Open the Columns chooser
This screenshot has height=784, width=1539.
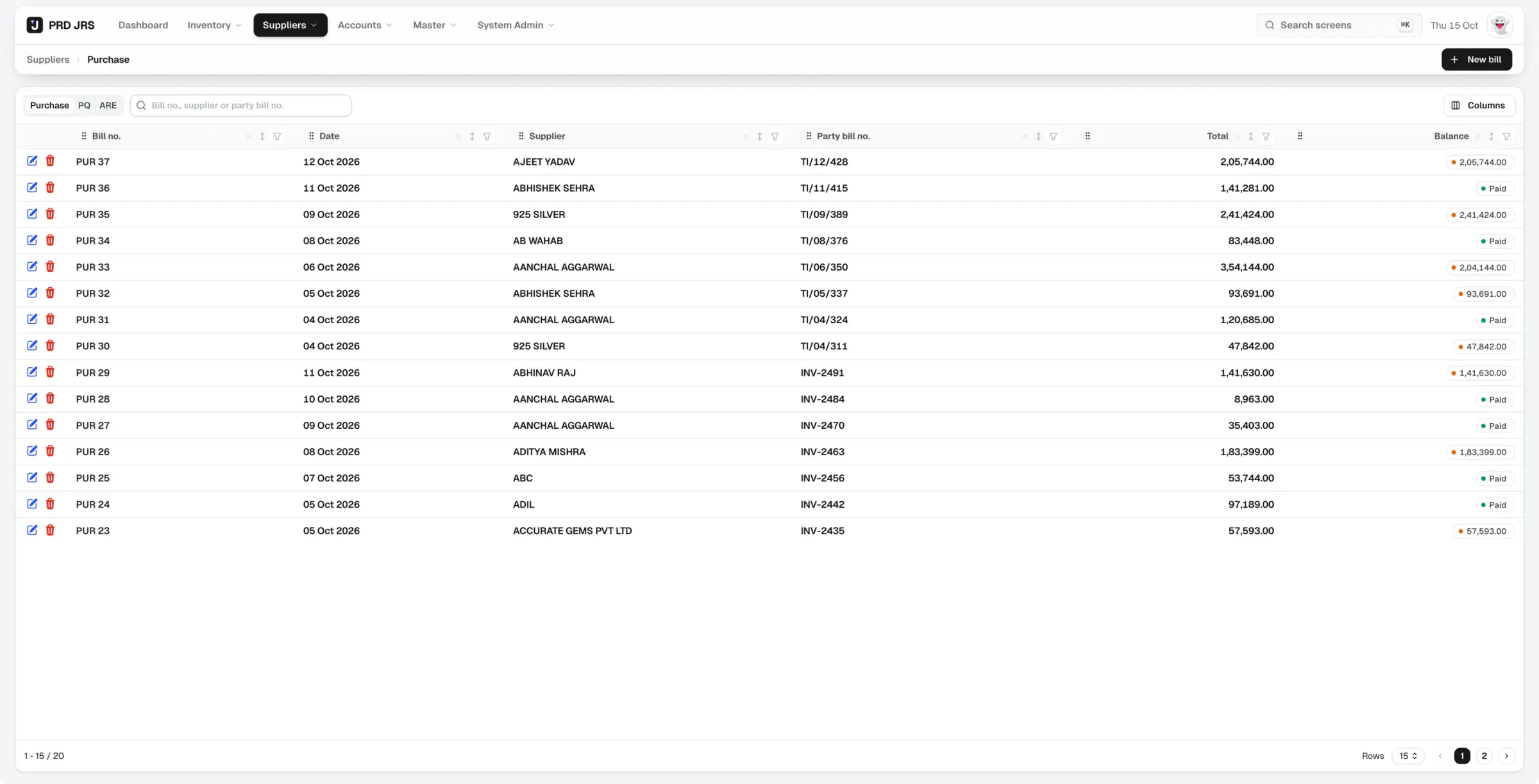(x=1479, y=105)
